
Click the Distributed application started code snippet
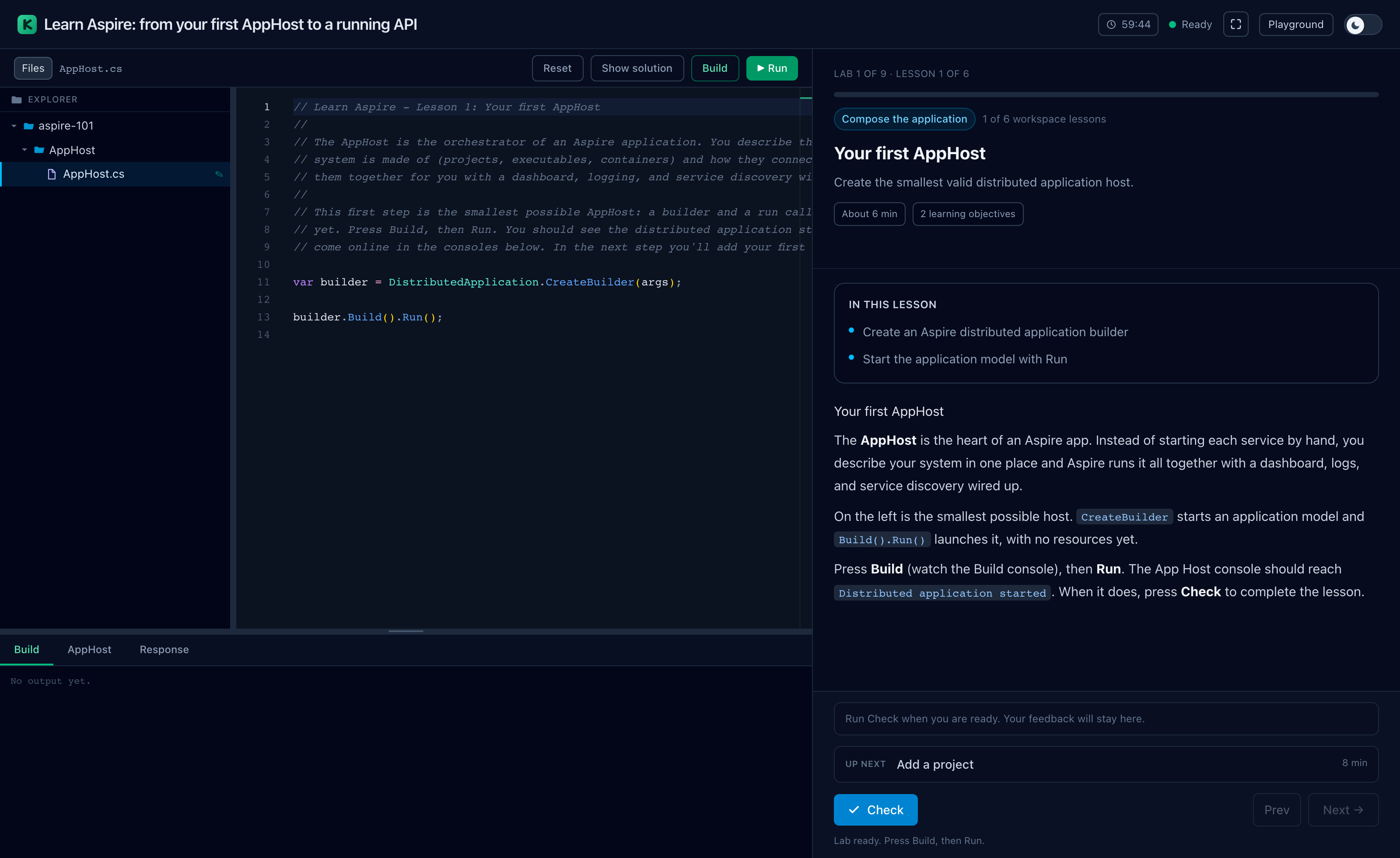942,593
